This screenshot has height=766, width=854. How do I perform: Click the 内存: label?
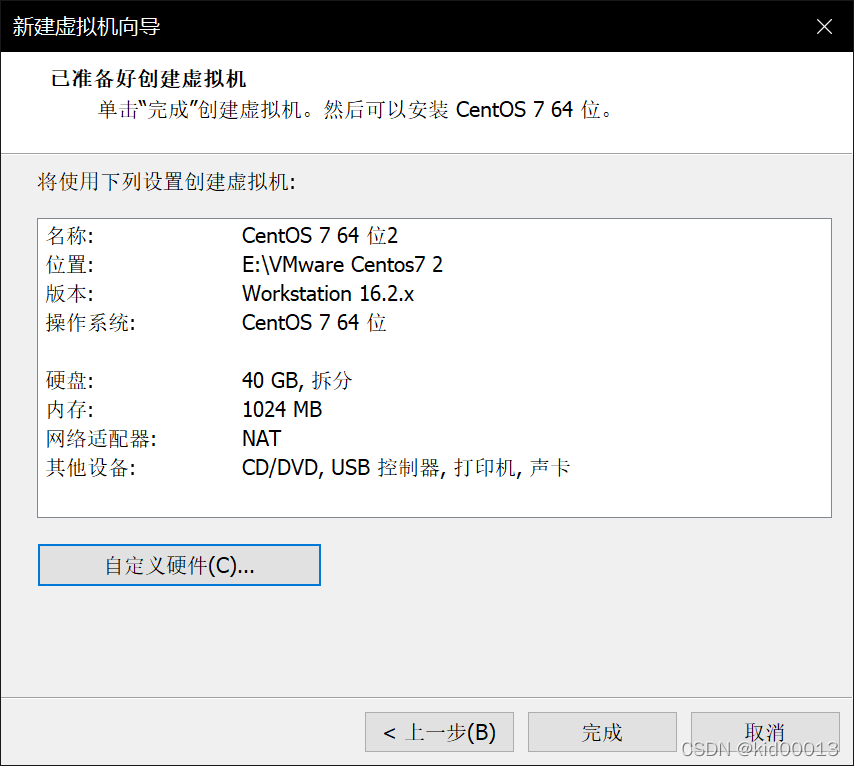pos(70,410)
